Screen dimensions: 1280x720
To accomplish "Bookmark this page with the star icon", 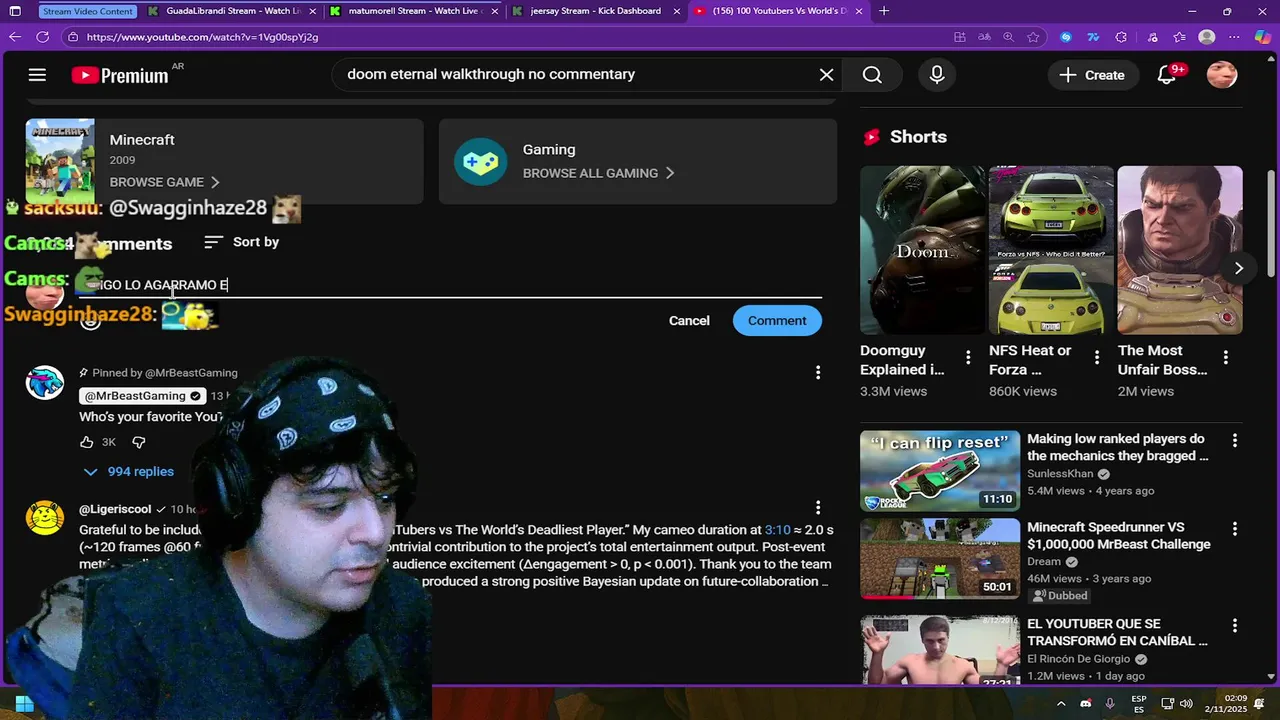I will point(1033,37).
